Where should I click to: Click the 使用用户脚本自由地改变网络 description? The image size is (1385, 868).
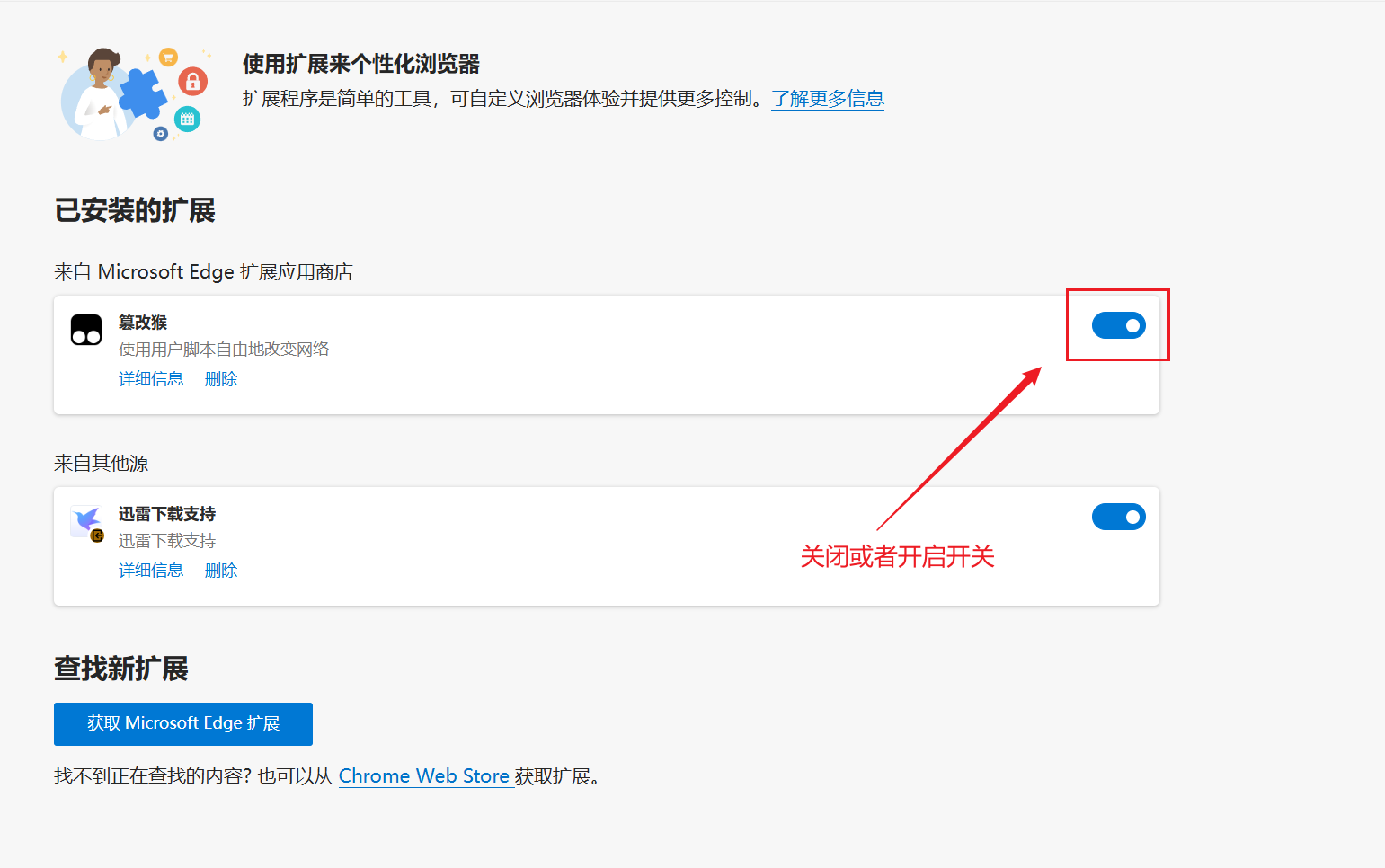(224, 350)
